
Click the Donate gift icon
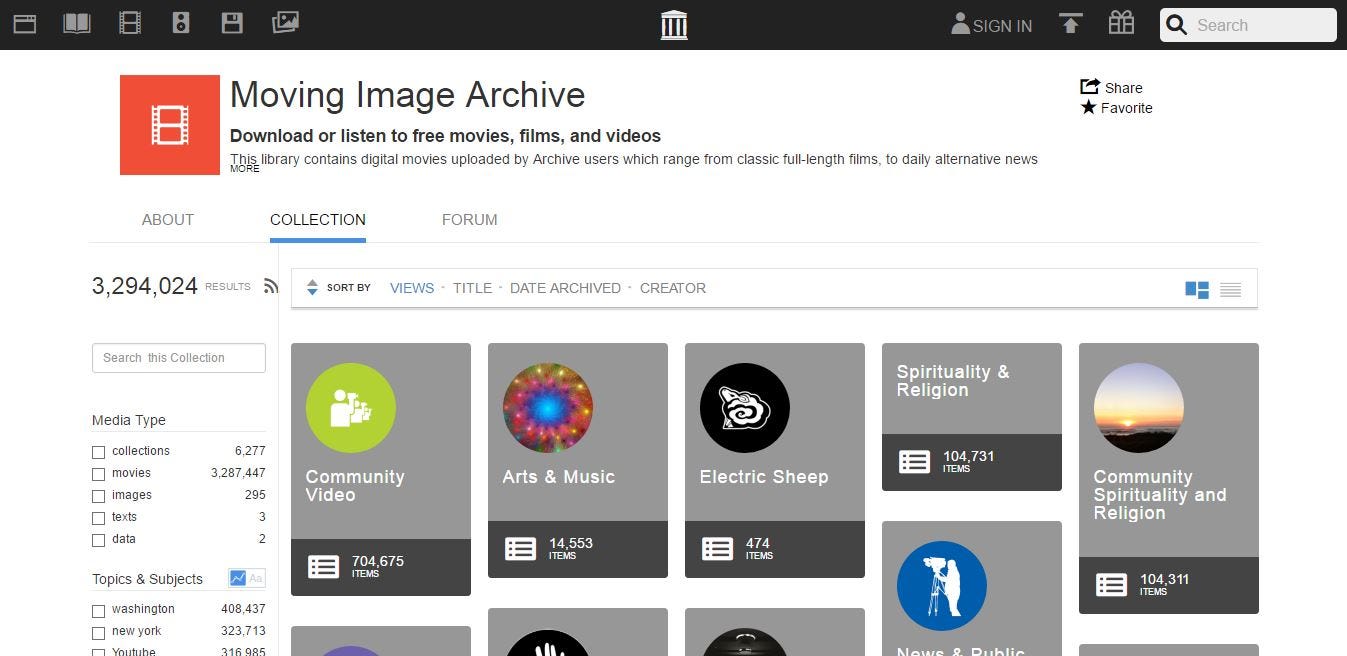pyautogui.click(x=1121, y=23)
